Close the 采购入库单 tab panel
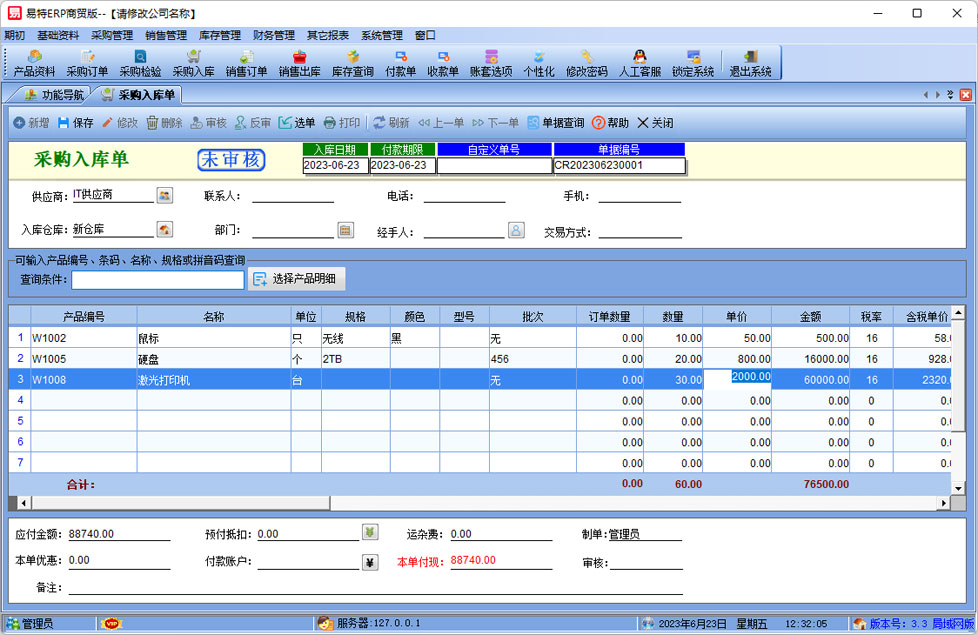 (x=965, y=95)
